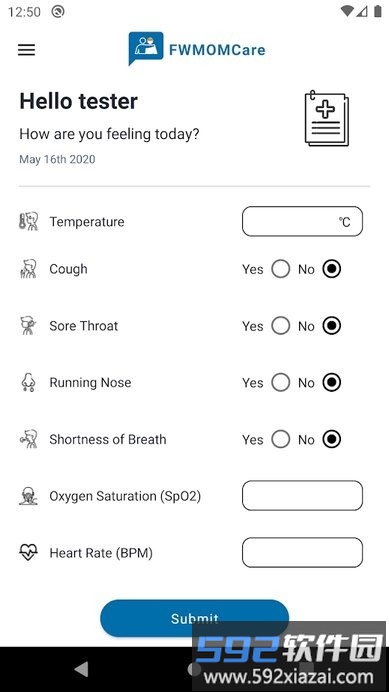The width and height of the screenshot is (389, 692).
Task: Tap the Temperature thermometer icon
Action: point(29,222)
